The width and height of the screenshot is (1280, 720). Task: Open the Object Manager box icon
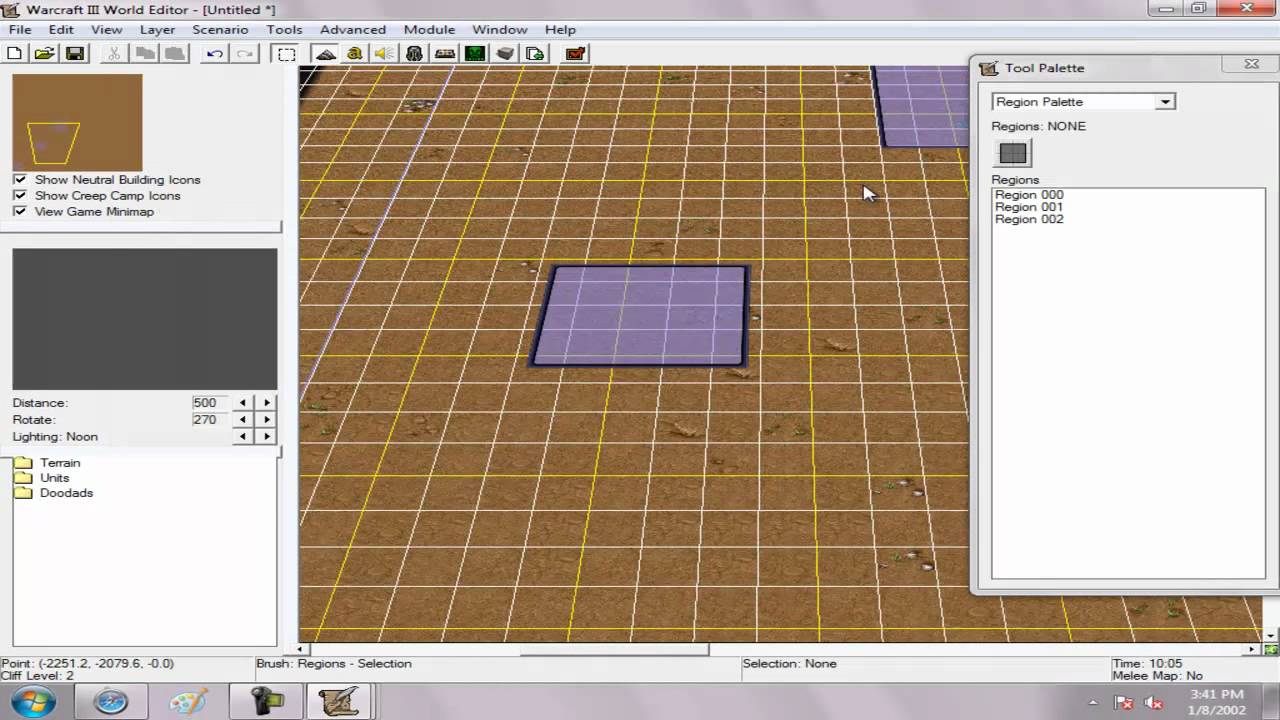[x=505, y=54]
